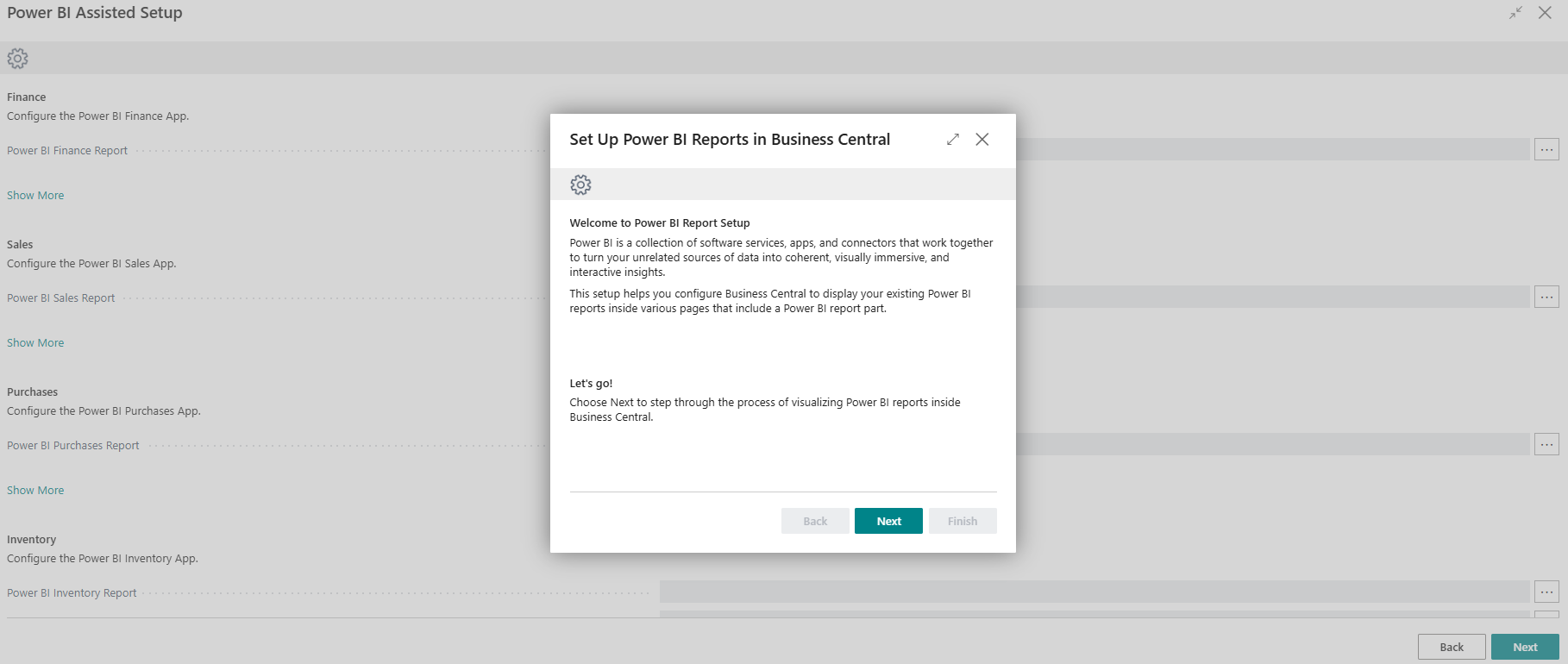Close the Set Up Power BI Reports dialog

click(x=982, y=140)
